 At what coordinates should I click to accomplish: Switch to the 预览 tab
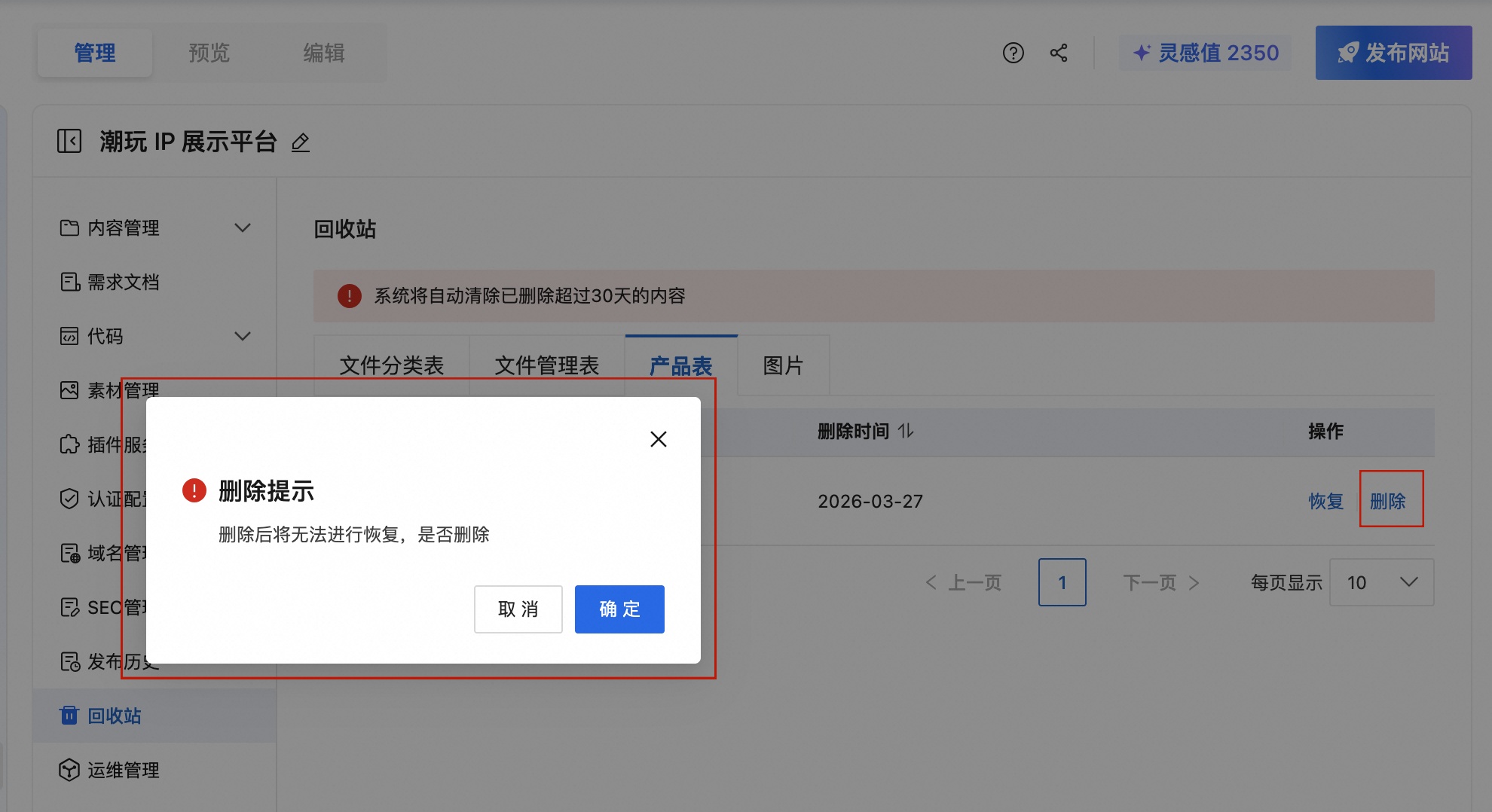[209, 53]
